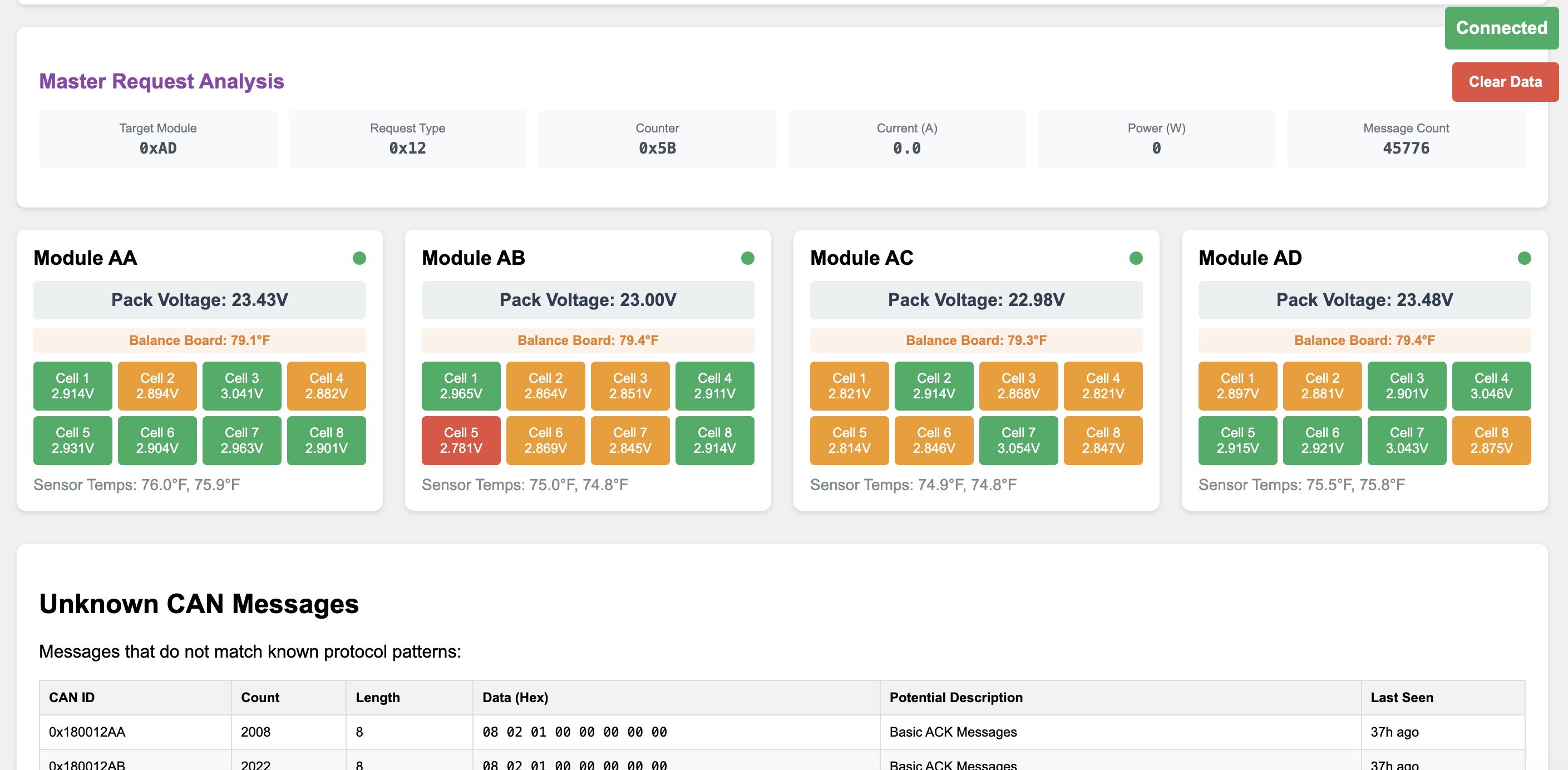Click the Connected status button
This screenshot has width=1568, height=770.
[x=1501, y=28]
